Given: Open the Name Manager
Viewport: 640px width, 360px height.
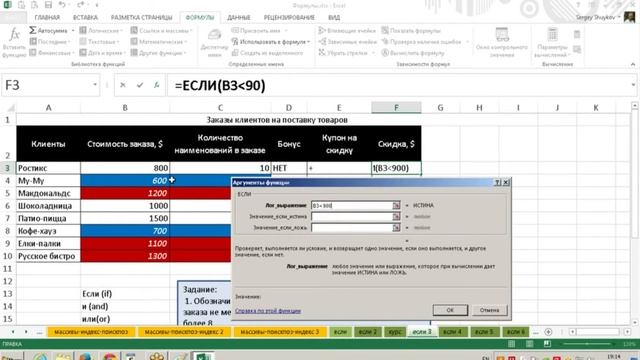Looking at the screenshot, I should (x=214, y=42).
